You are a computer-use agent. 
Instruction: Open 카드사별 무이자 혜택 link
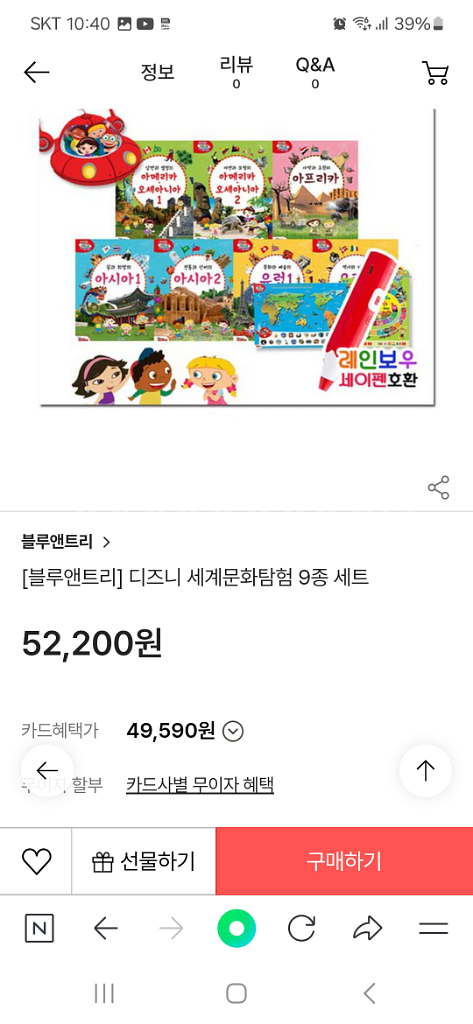click(200, 784)
